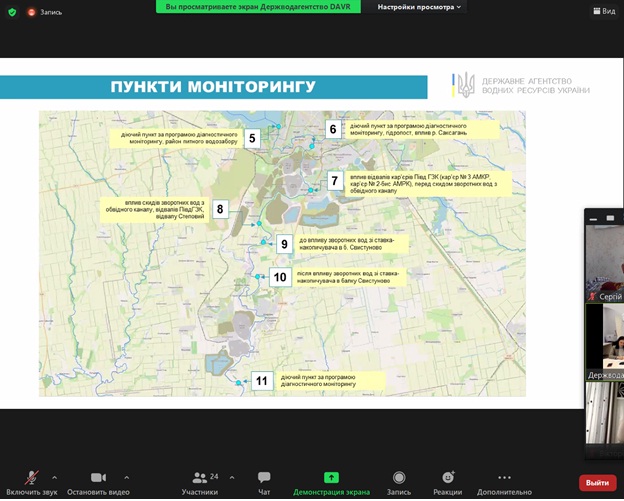Expand video options arrow next to camera
The width and height of the screenshot is (624, 501).
click(x=127, y=477)
